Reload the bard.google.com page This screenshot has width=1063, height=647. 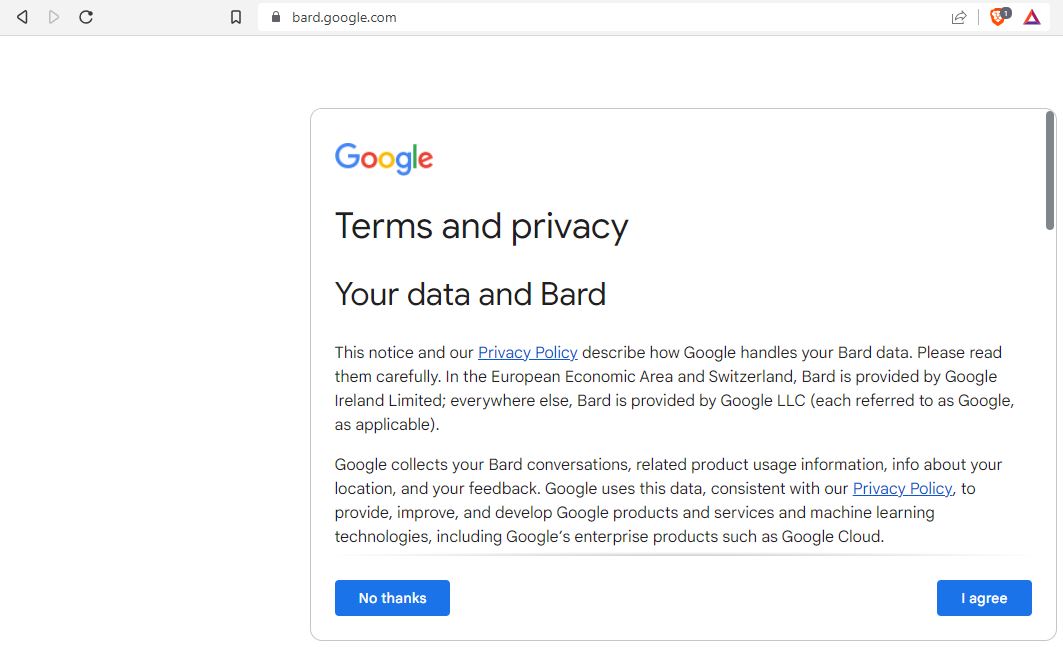(86, 17)
